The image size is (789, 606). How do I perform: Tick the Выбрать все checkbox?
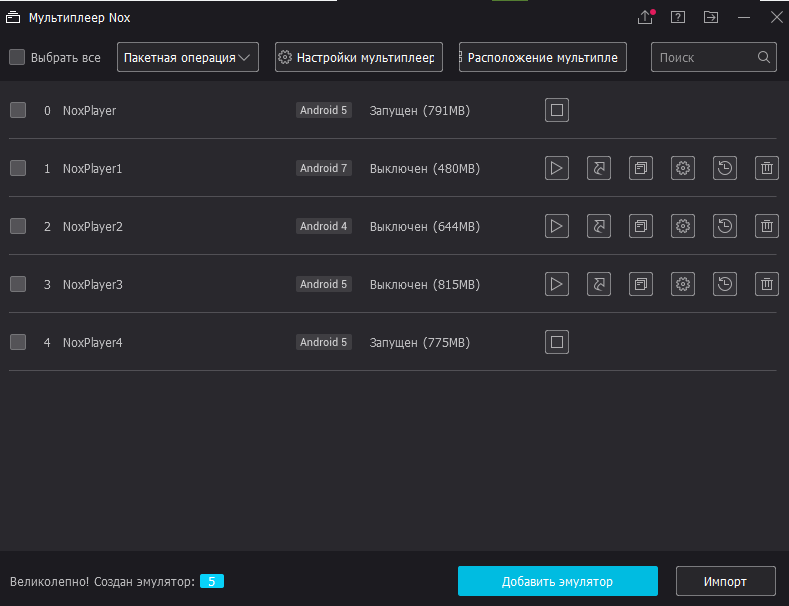click(17, 57)
